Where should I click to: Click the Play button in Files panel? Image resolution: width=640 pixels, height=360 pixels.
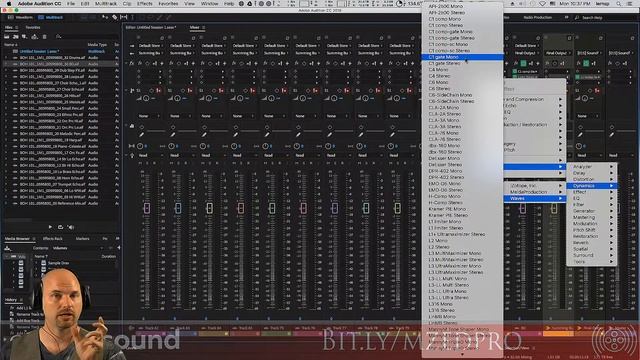point(50,227)
